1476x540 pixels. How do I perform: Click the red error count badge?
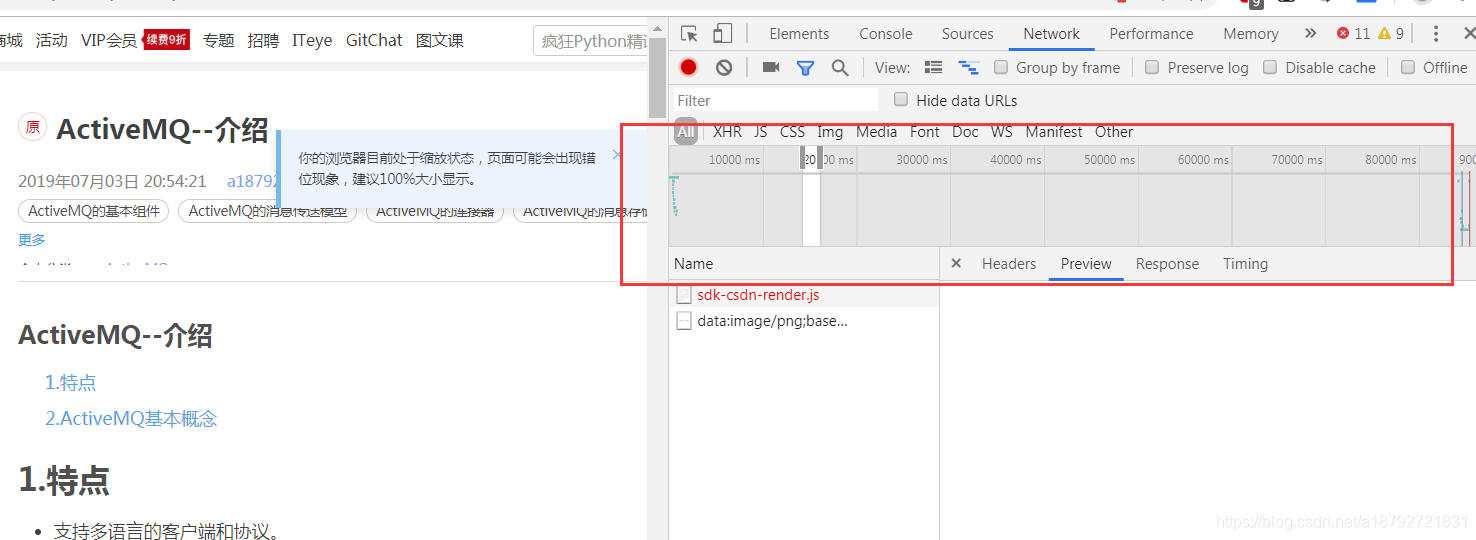[1353, 34]
